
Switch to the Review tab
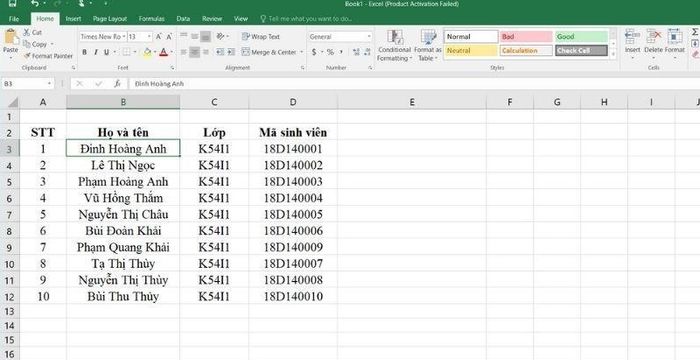[212, 19]
